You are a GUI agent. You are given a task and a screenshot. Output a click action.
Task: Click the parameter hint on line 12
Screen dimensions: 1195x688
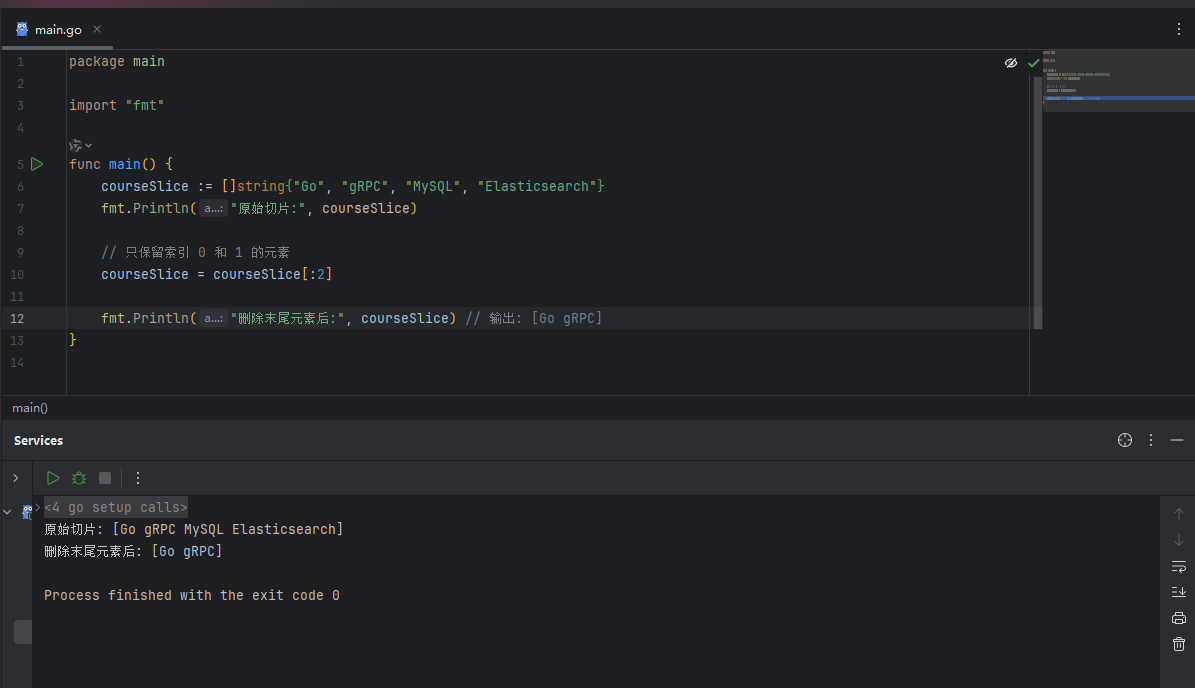(x=213, y=318)
